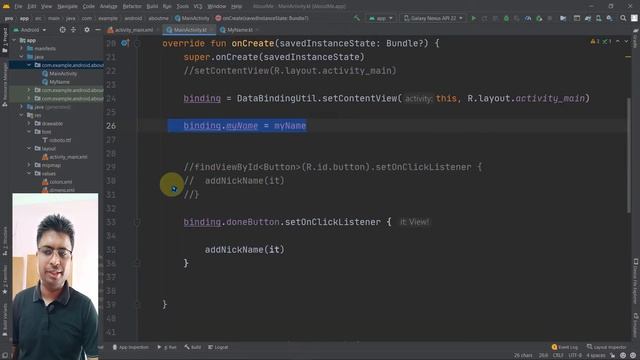This screenshot has height=360, width=640.
Task: Open Search Everywhere magnifier icon
Action: click(623, 18)
